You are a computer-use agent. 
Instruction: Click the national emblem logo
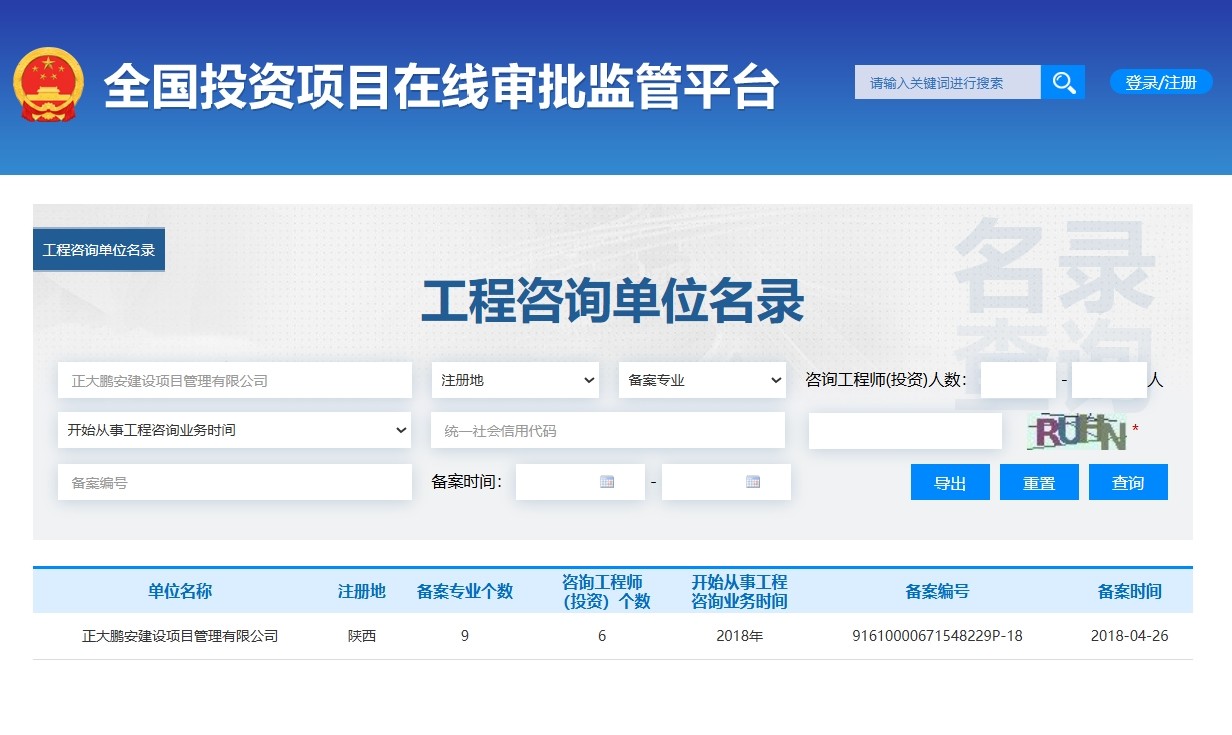47,82
